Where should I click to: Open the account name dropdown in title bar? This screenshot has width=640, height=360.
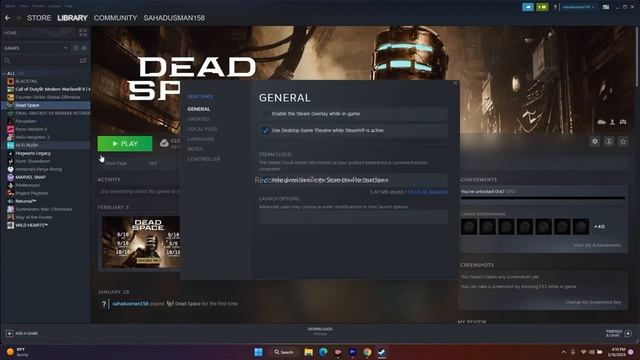pyautogui.click(x=578, y=7)
